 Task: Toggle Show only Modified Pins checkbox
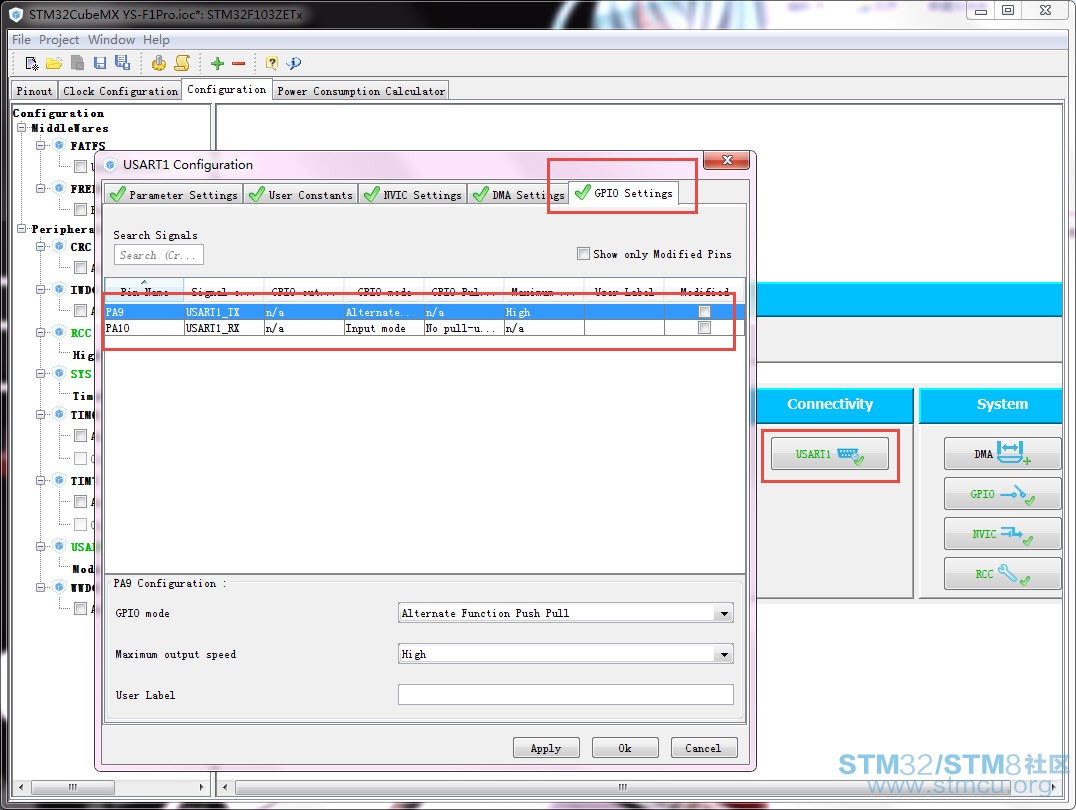tap(583, 253)
